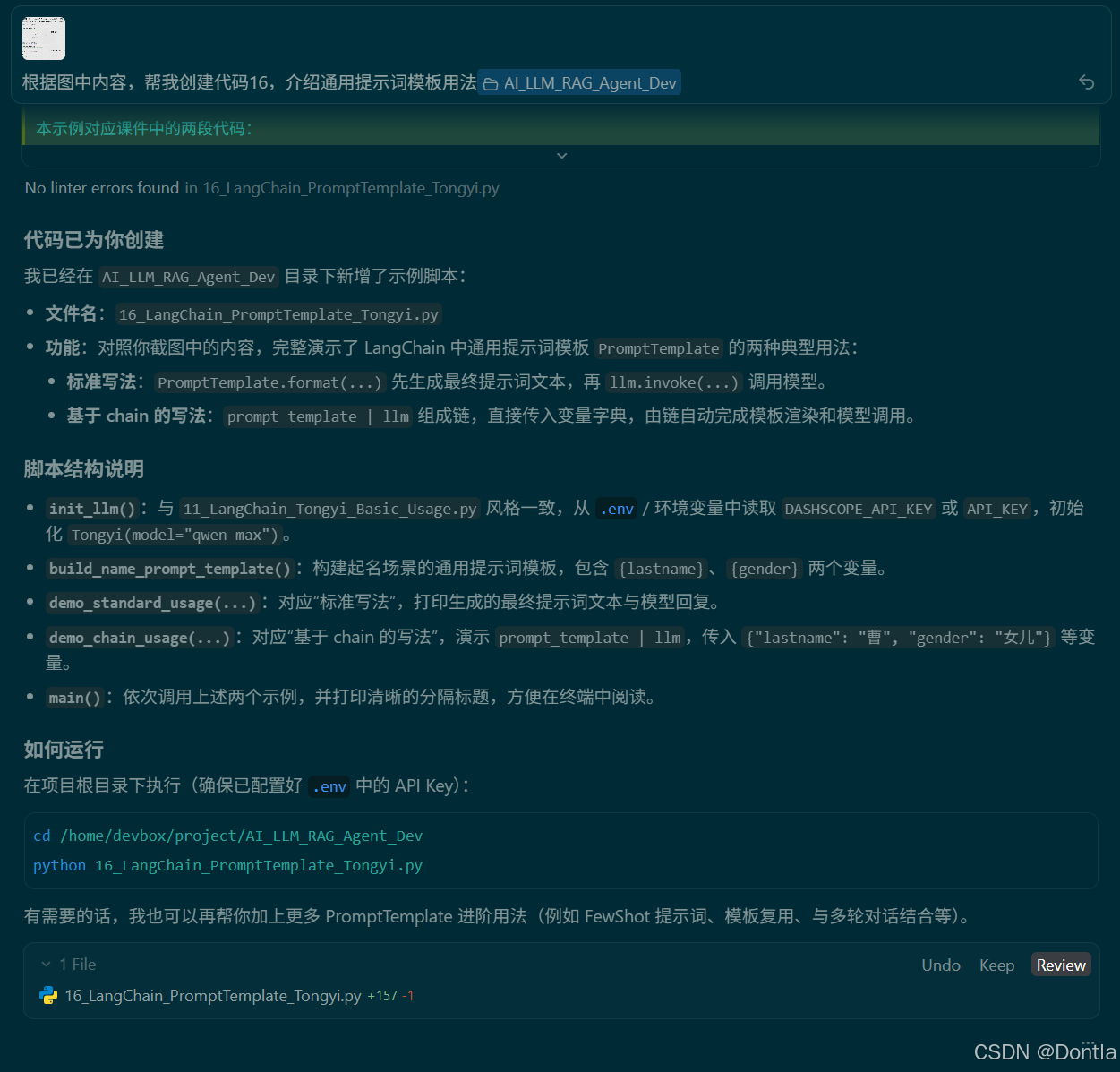Click the 'No linter errors found' status text
1120x1072 pixels.
(x=101, y=188)
